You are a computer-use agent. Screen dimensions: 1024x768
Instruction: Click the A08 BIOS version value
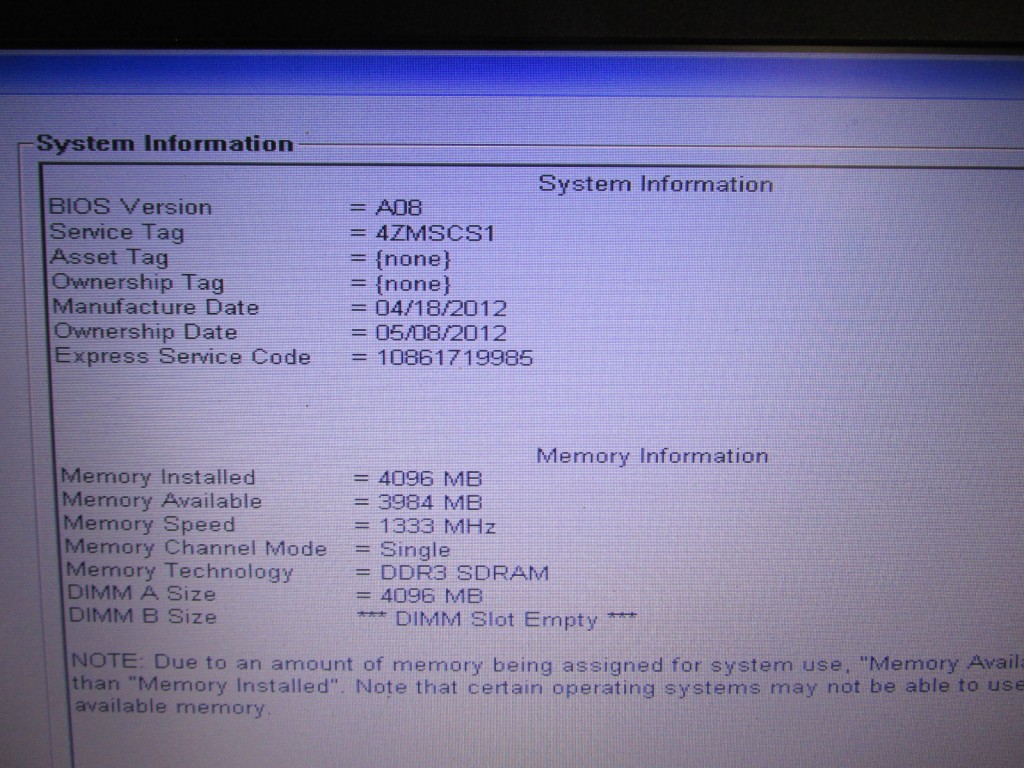(399, 208)
